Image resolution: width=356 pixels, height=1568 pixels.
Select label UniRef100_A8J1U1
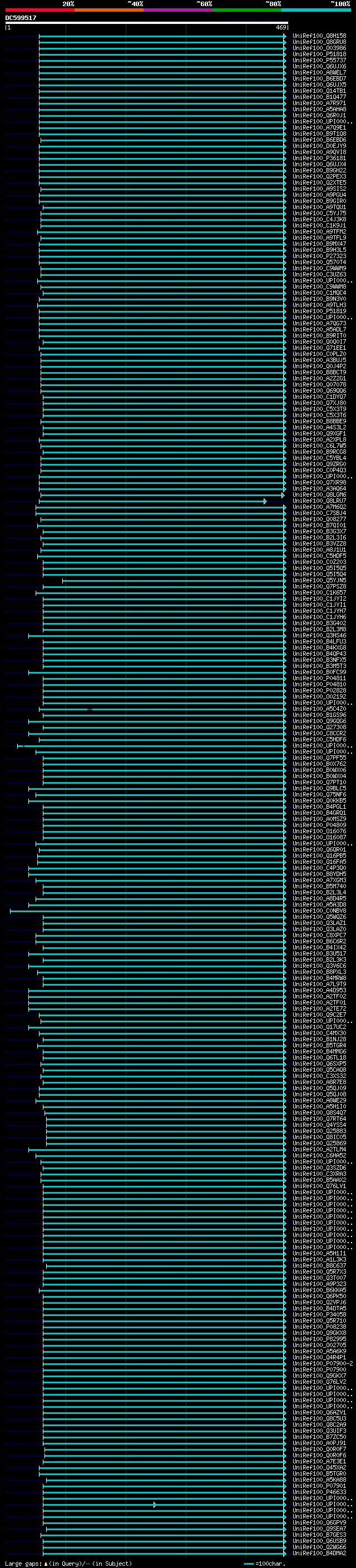(x=319, y=550)
